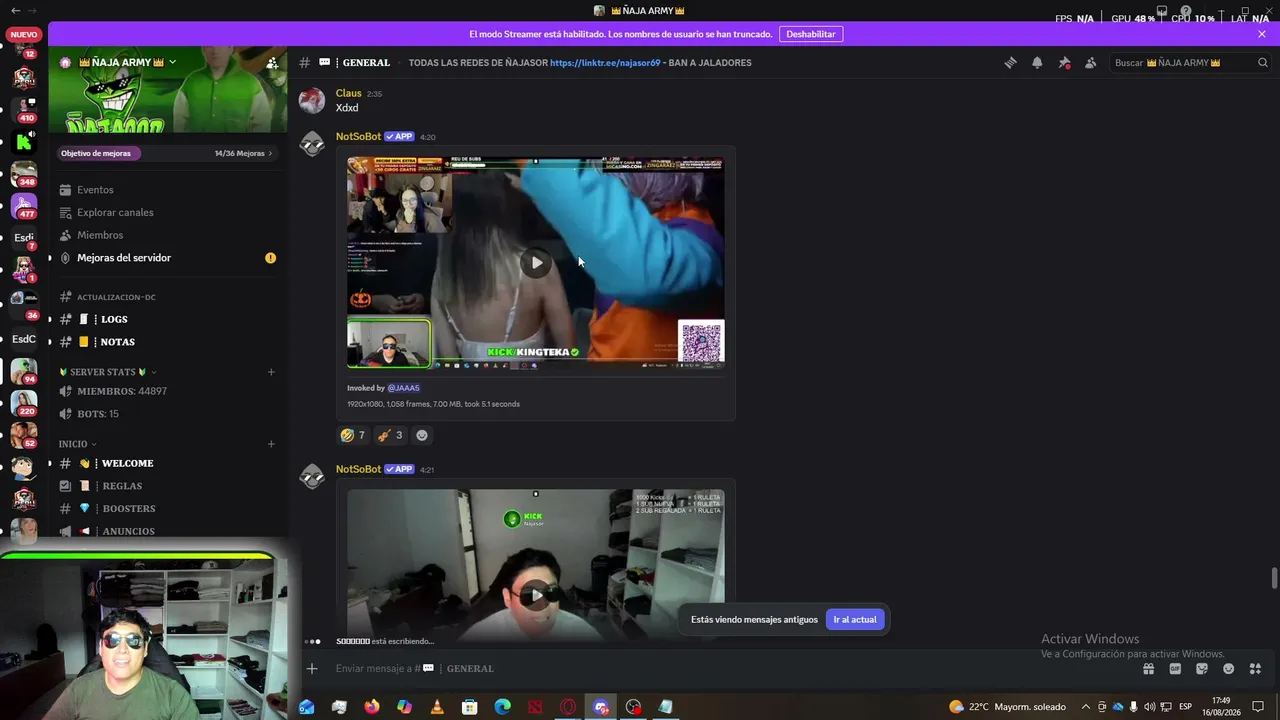Add reaction to the first NotSoBot message

point(422,435)
